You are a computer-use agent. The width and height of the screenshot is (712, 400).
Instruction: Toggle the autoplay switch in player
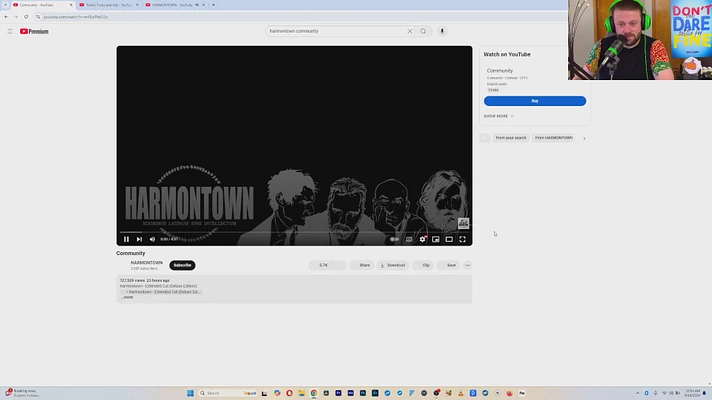(x=395, y=239)
